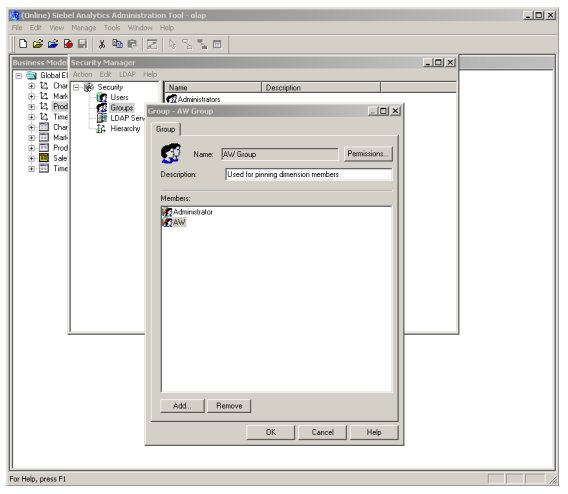Click the Hierarchy icon in Security tree
The image size is (568, 494).
click(101, 128)
